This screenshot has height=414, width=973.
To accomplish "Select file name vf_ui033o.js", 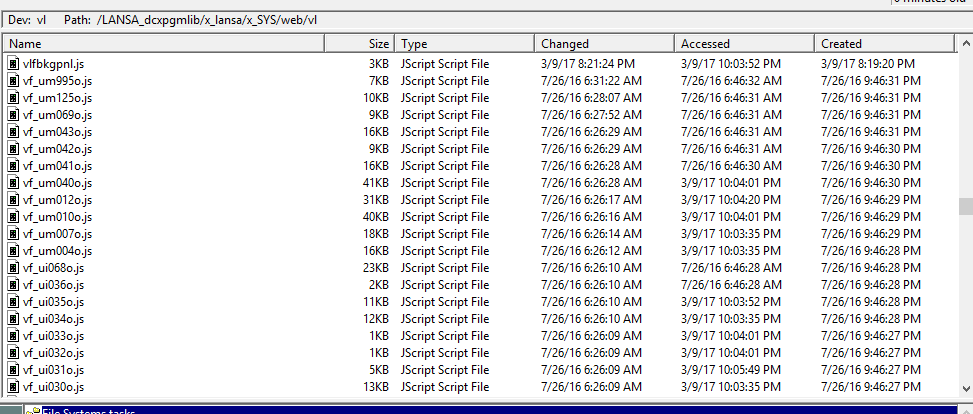I will [53, 336].
